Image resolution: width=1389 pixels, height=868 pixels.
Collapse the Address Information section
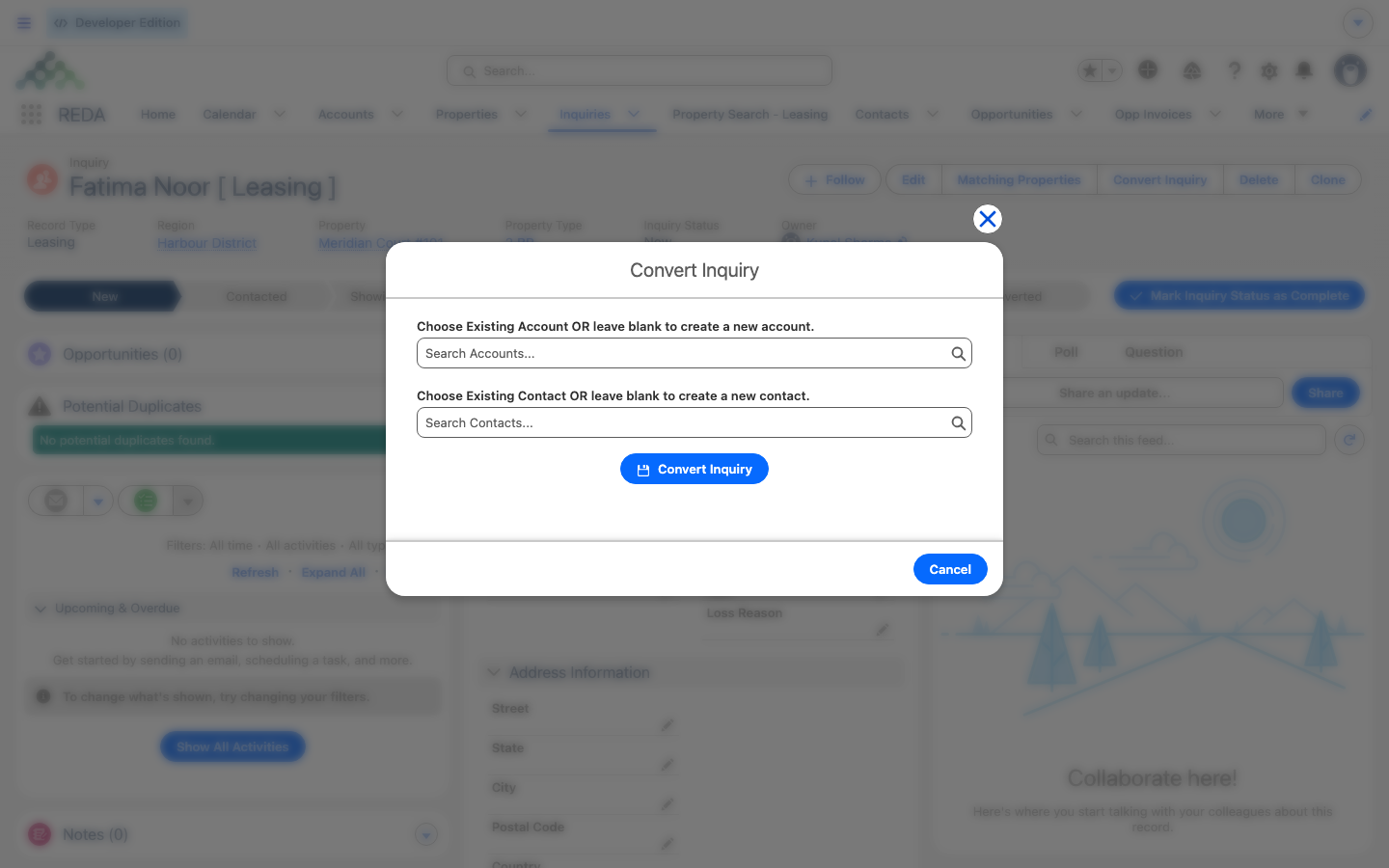pos(494,672)
